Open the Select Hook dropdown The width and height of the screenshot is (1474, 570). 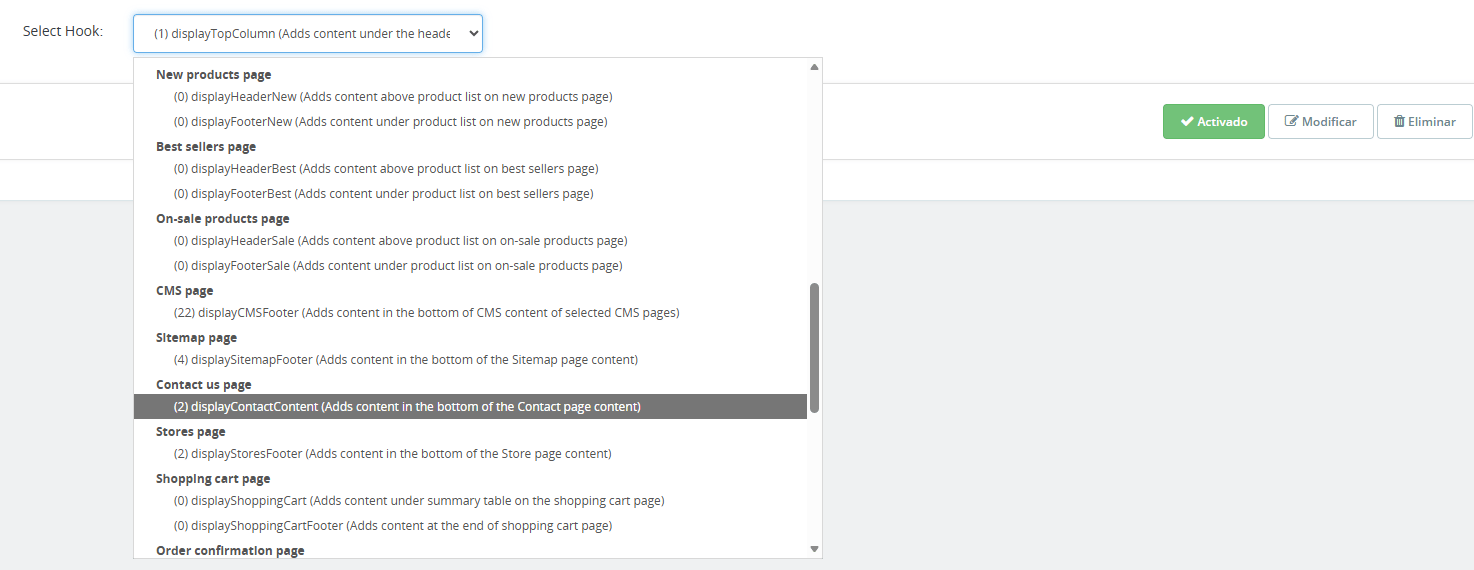click(x=308, y=33)
